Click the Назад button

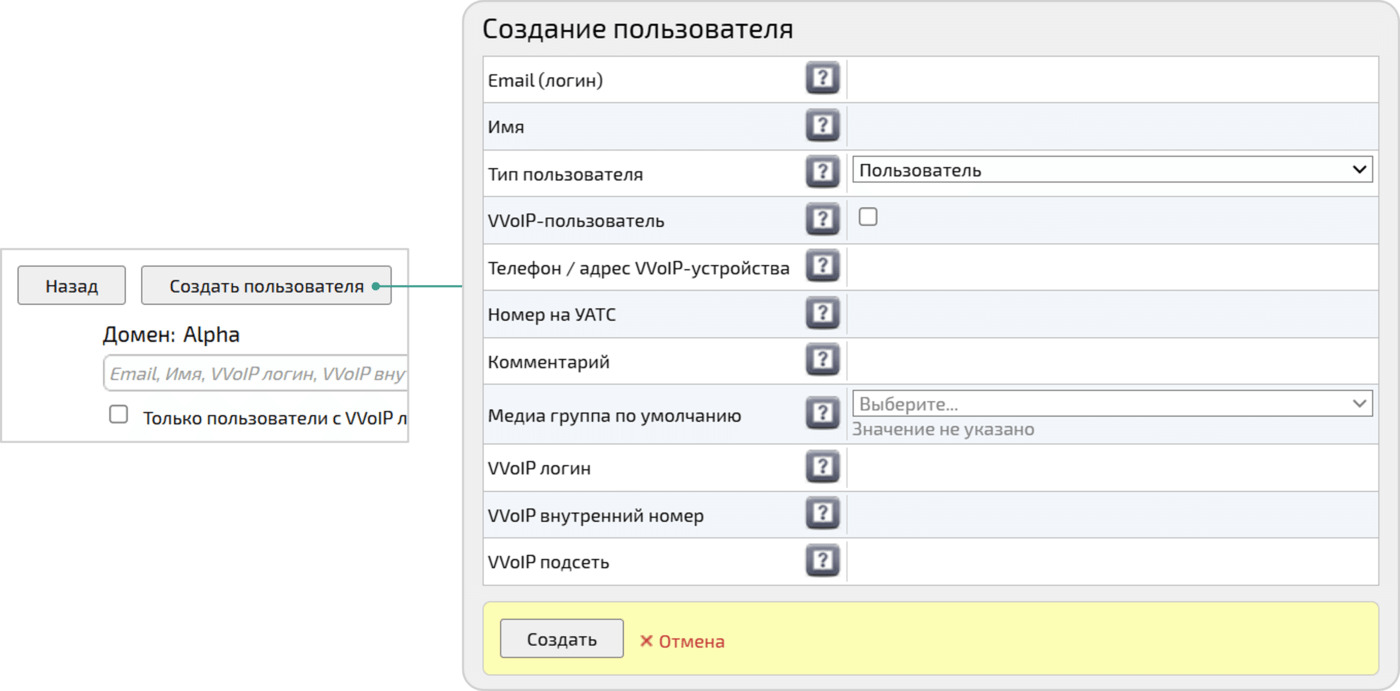pos(70,285)
